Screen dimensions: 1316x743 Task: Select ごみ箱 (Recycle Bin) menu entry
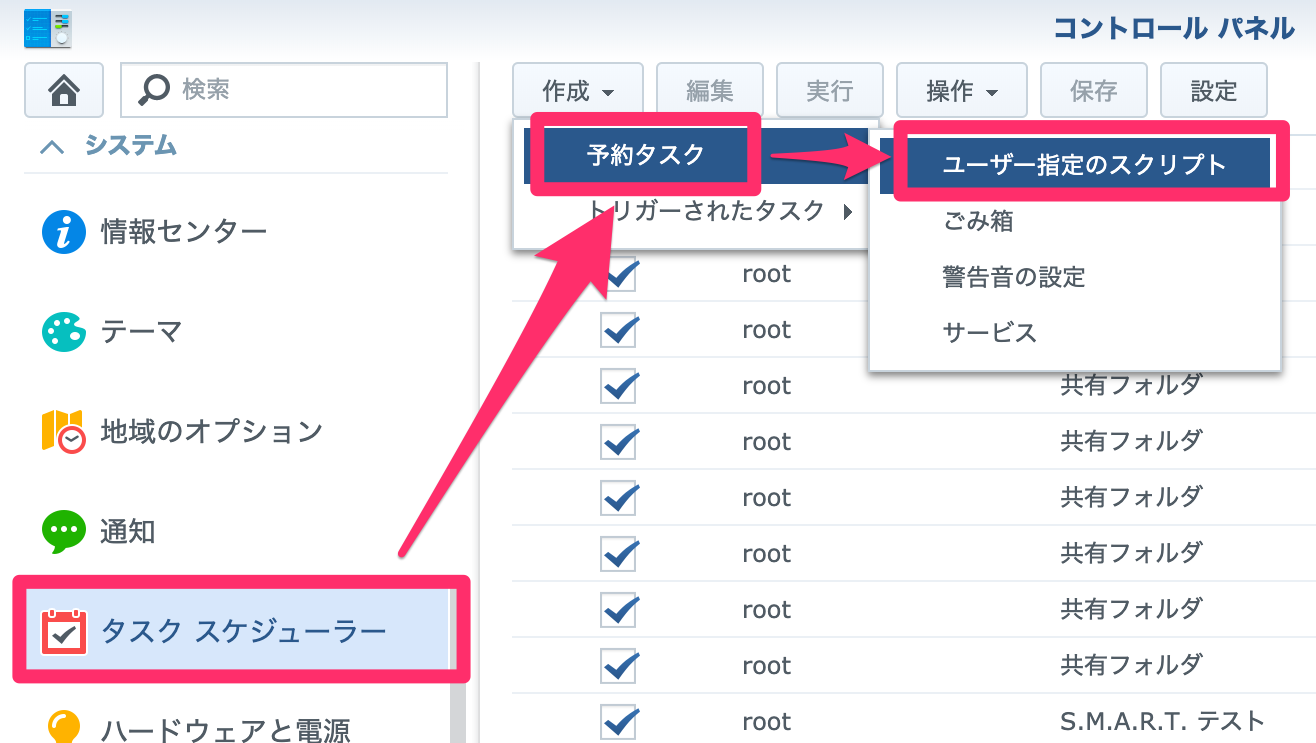[978, 222]
